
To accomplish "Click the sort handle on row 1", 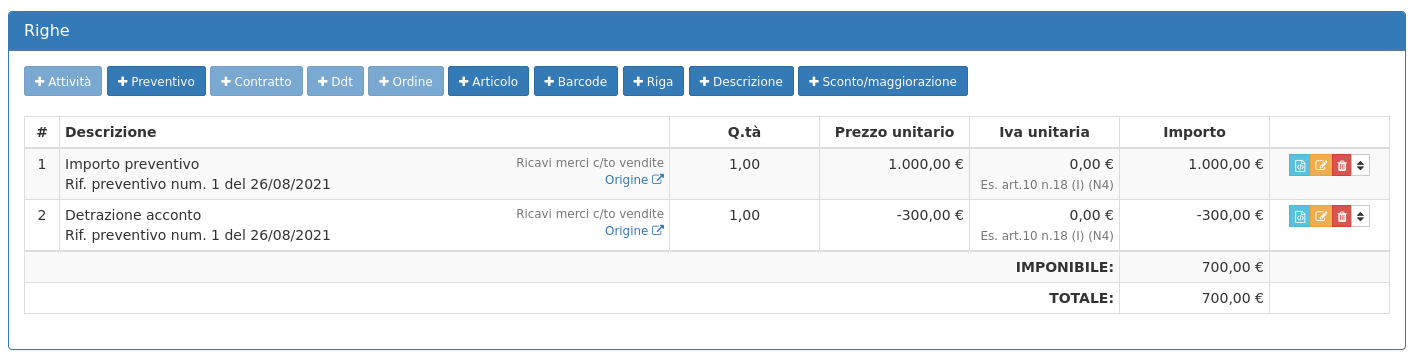I will coord(1360,165).
